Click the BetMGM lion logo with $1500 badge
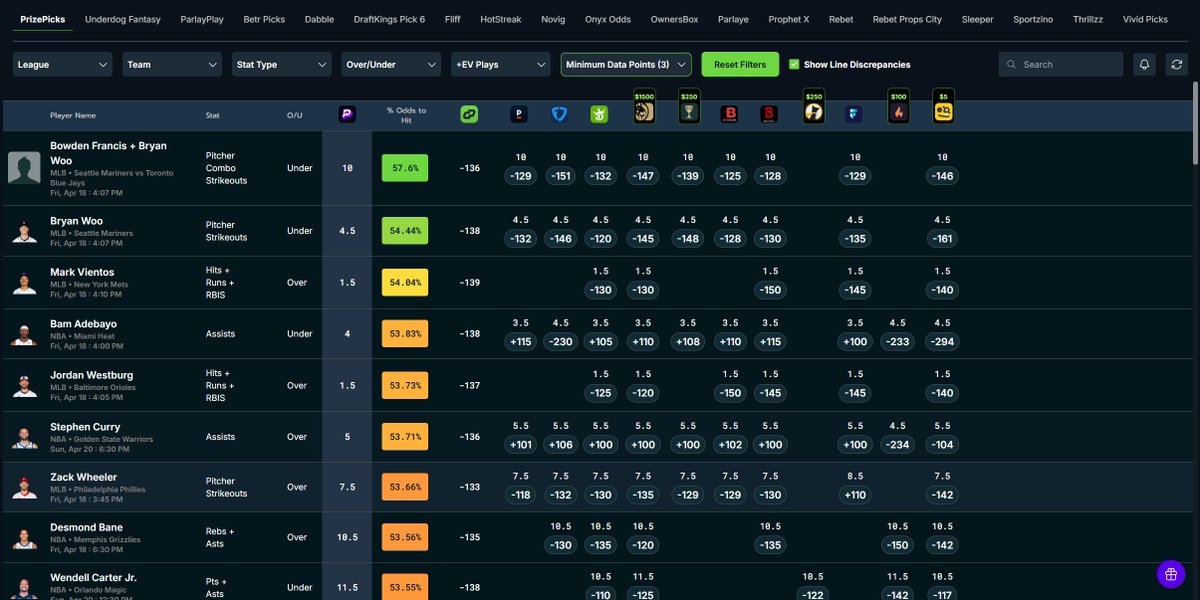The width and height of the screenshot is (1200, 600). point(644,107)
